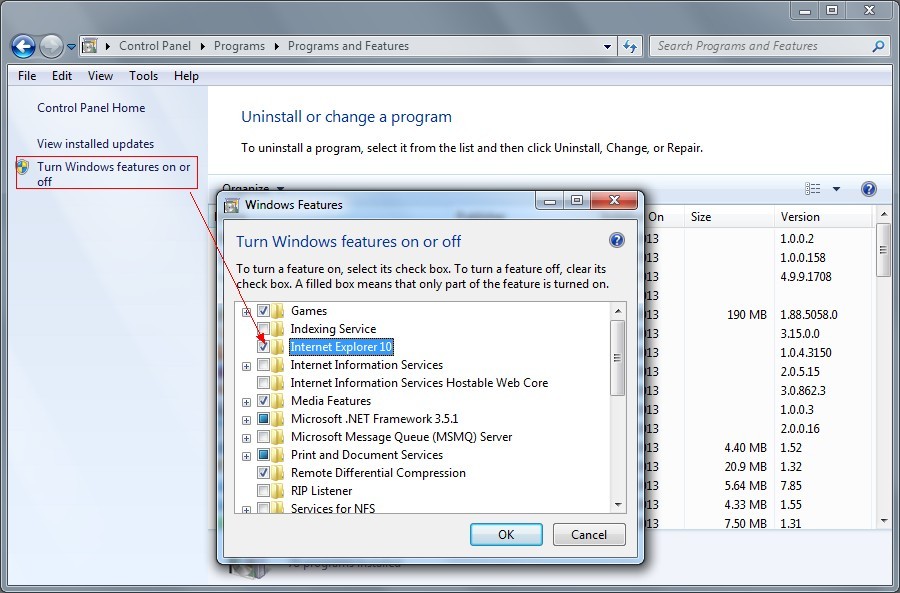900x593 pixels.
Task: Click the shield icon beside Turn Windows features
Action: [x=23, y=166]
